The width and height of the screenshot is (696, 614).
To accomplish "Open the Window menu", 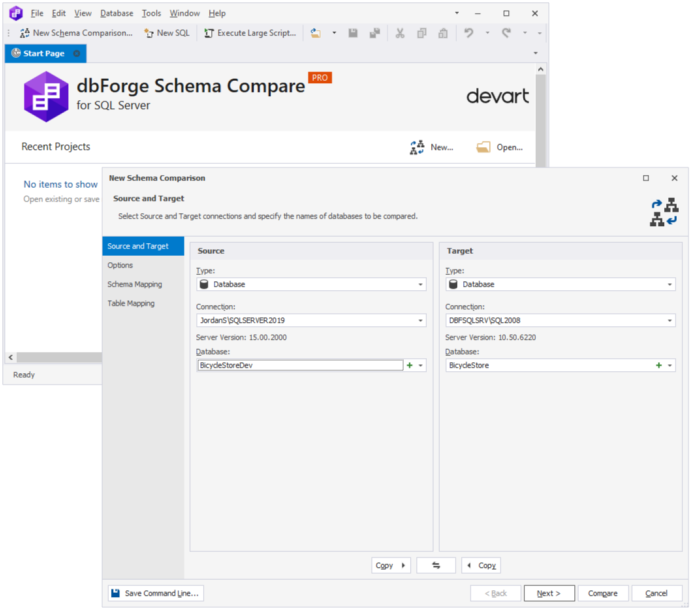I will [184, 13].
